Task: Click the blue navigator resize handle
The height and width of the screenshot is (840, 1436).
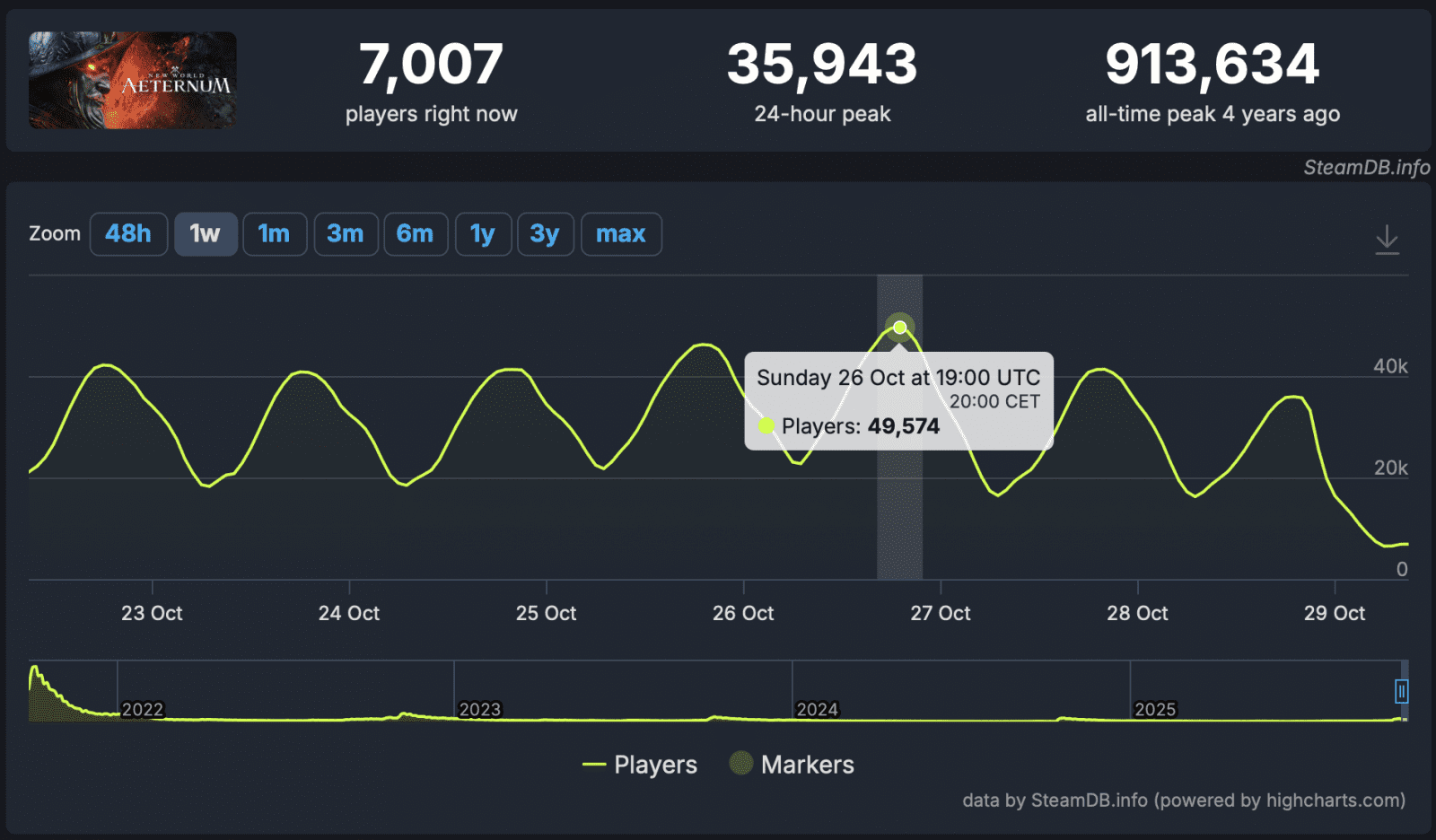Action: [1402, 691]
